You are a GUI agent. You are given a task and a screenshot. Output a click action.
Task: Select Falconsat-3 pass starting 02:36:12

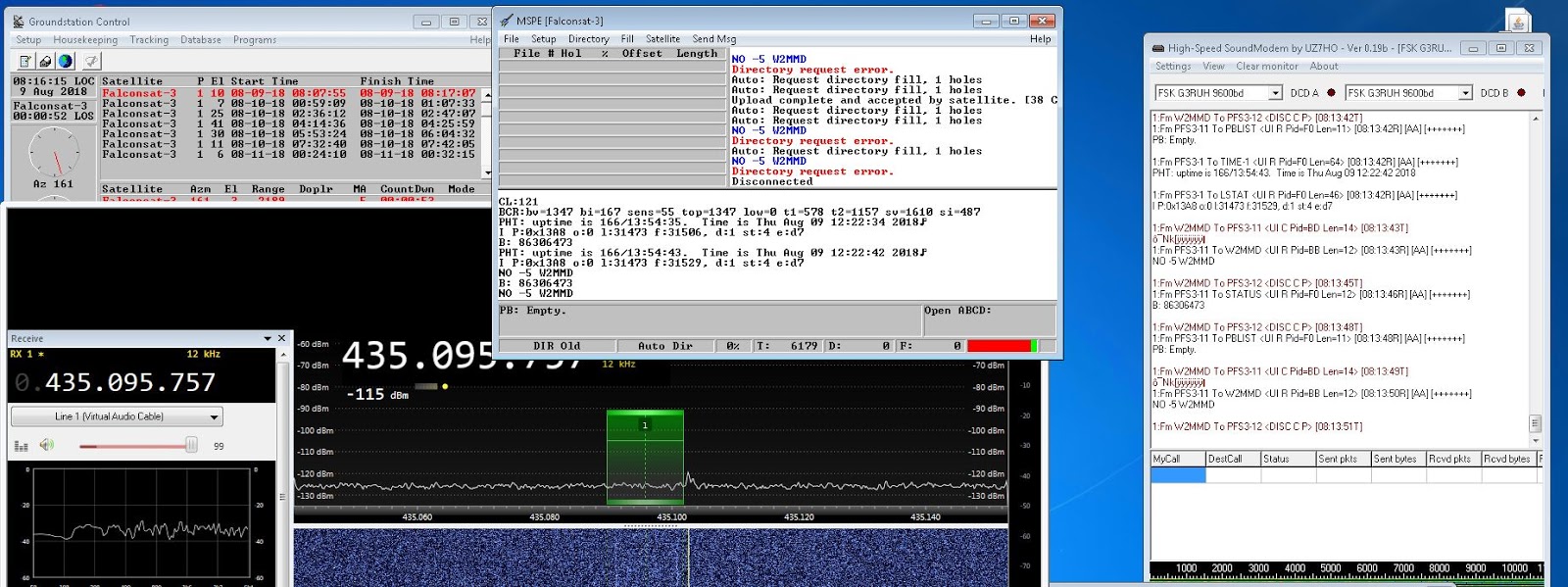(289, 114)
